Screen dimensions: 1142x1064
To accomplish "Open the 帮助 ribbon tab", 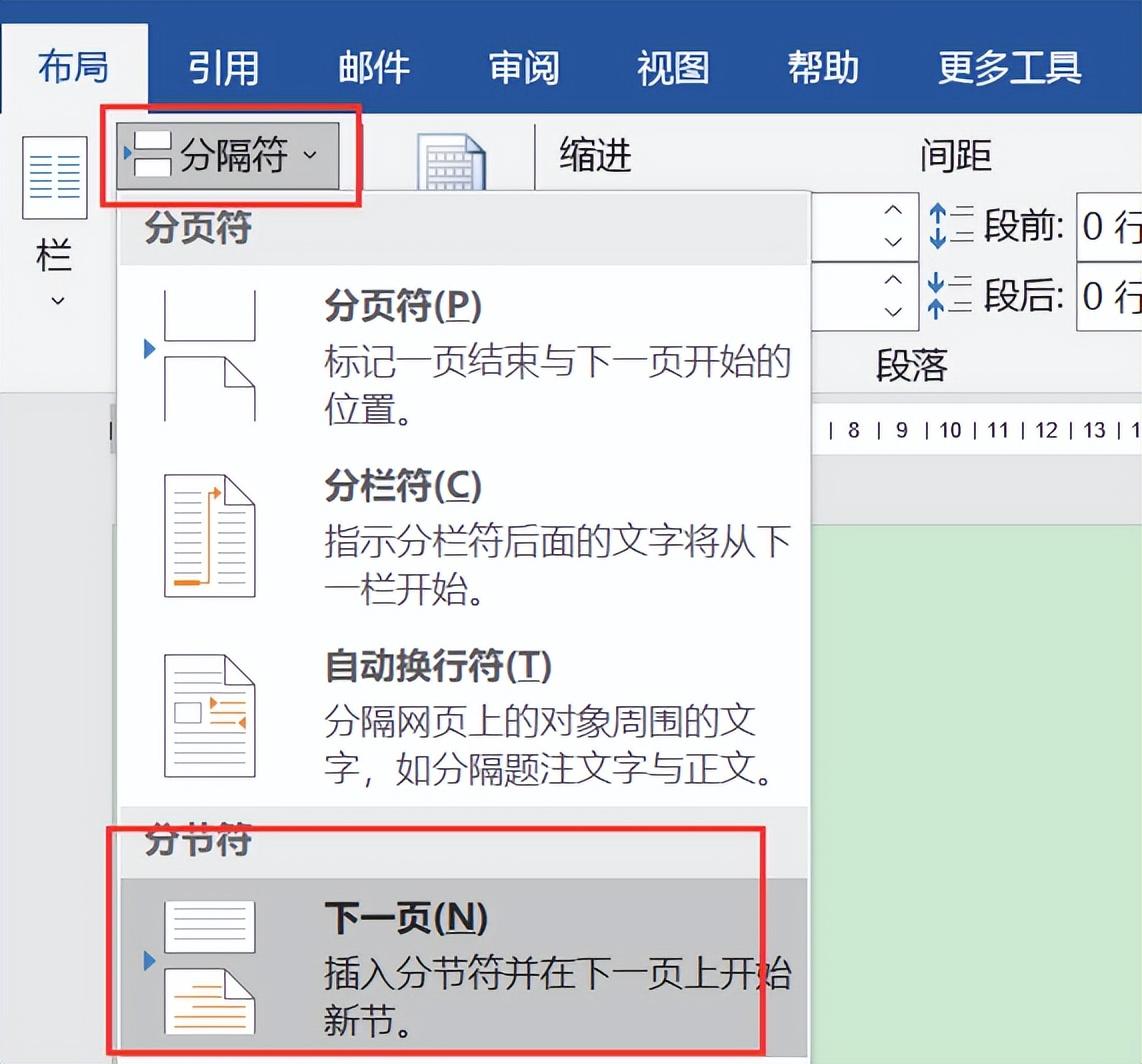I will [823, 68].
